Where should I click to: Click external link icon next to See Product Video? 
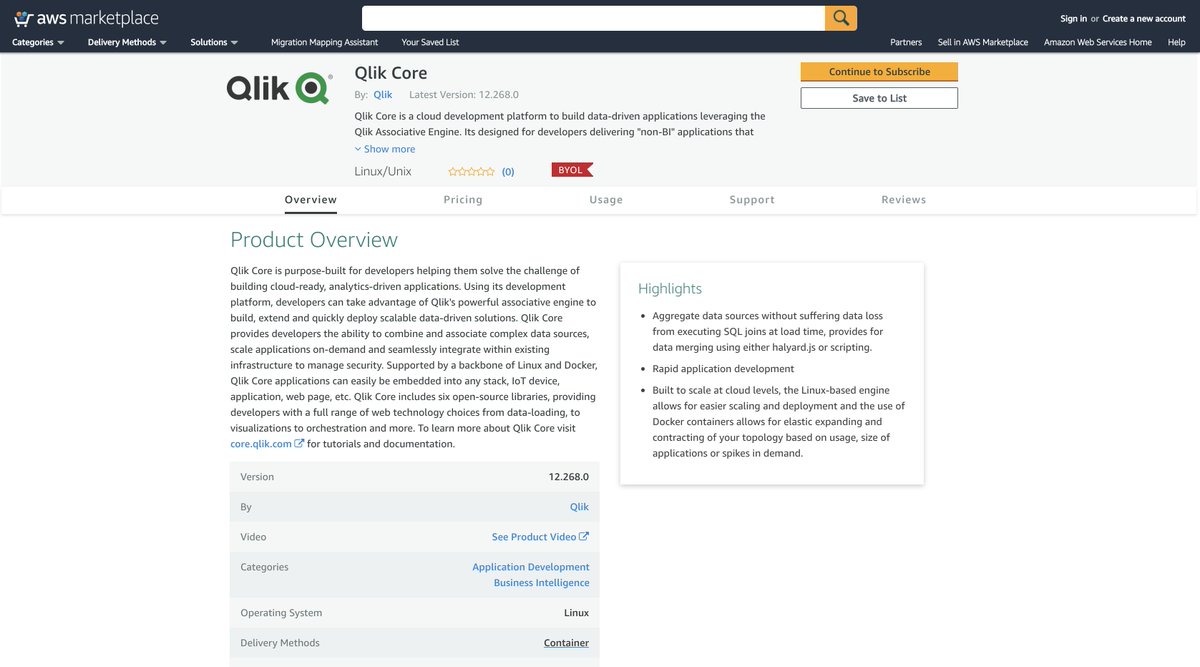584,536
